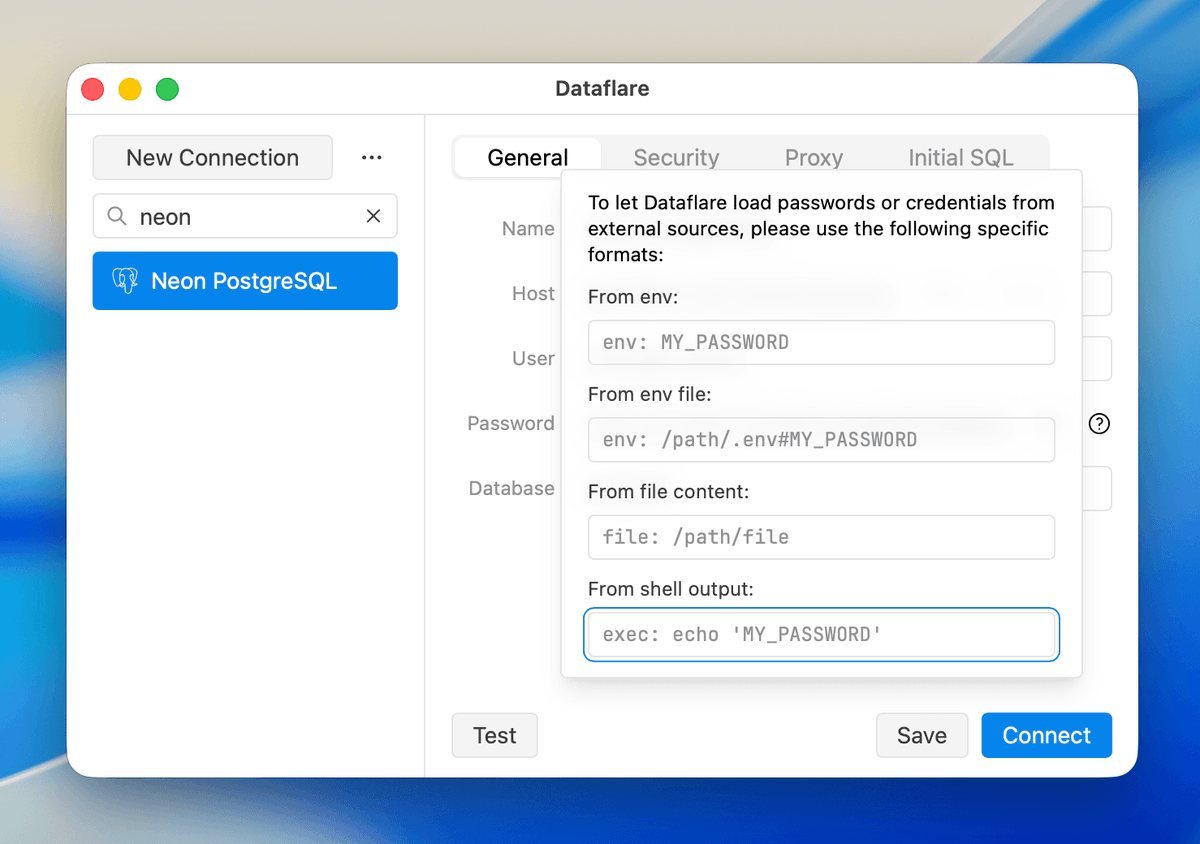Click the 'exec: echo' shell example field
The image size is (1200, 844).
[822, 634]
